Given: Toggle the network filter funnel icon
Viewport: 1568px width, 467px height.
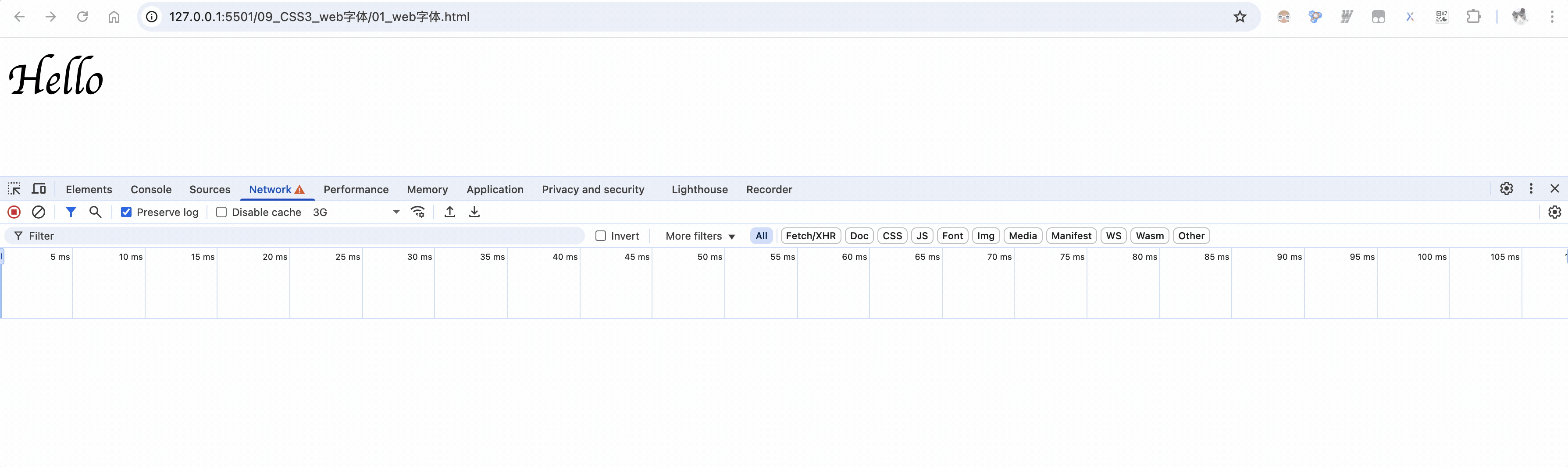Looking at the screenshot, I should 71,212.
